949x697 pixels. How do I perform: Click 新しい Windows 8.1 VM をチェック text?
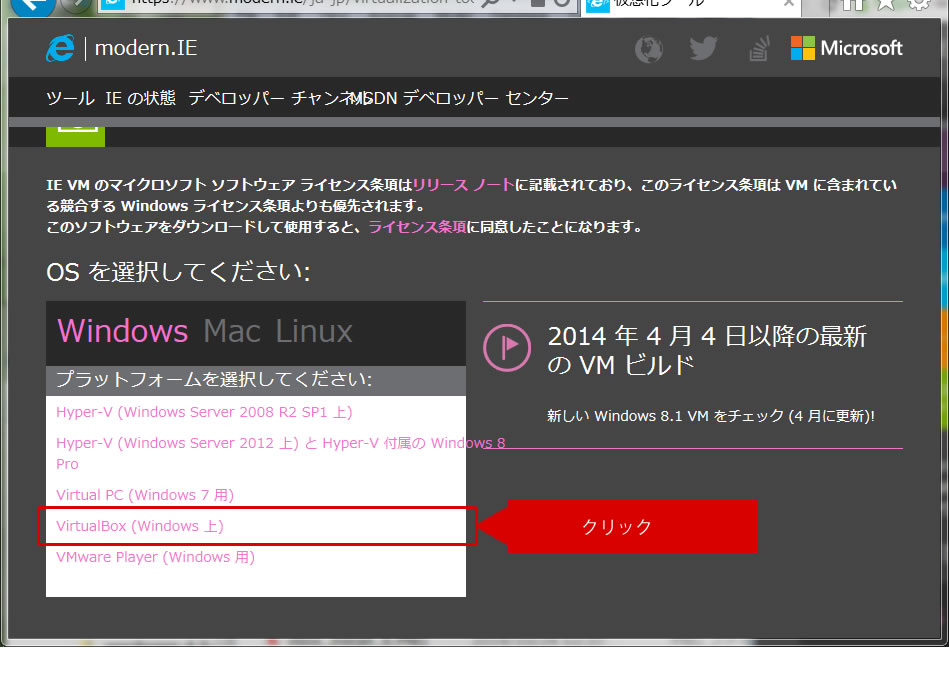point(711,416)
